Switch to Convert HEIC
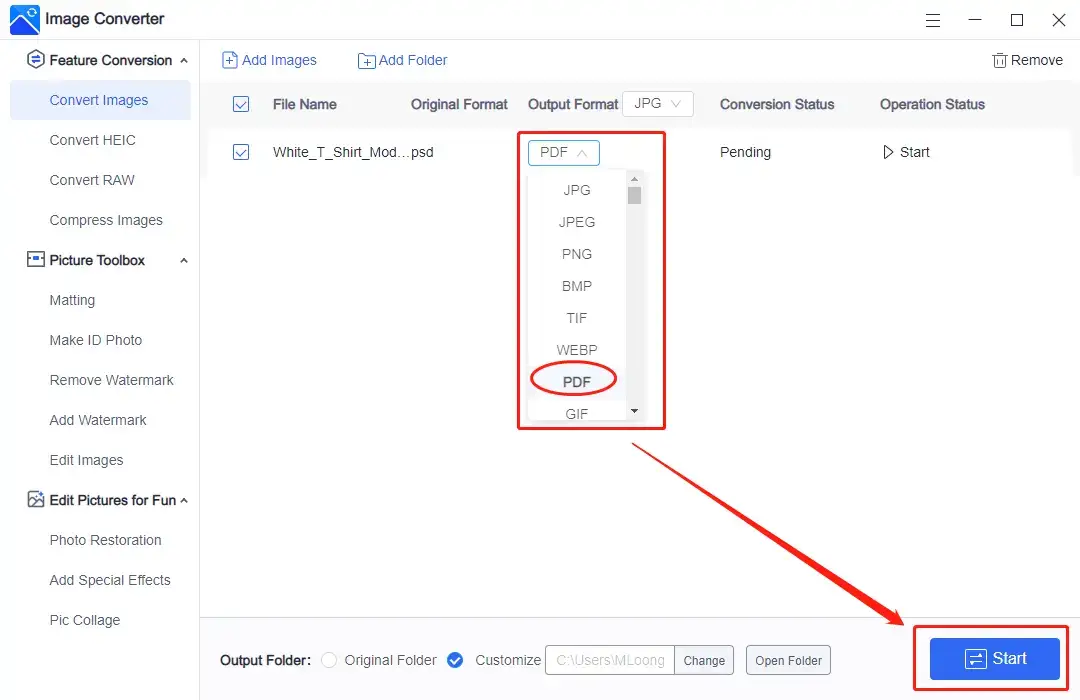 pos(91,140)
